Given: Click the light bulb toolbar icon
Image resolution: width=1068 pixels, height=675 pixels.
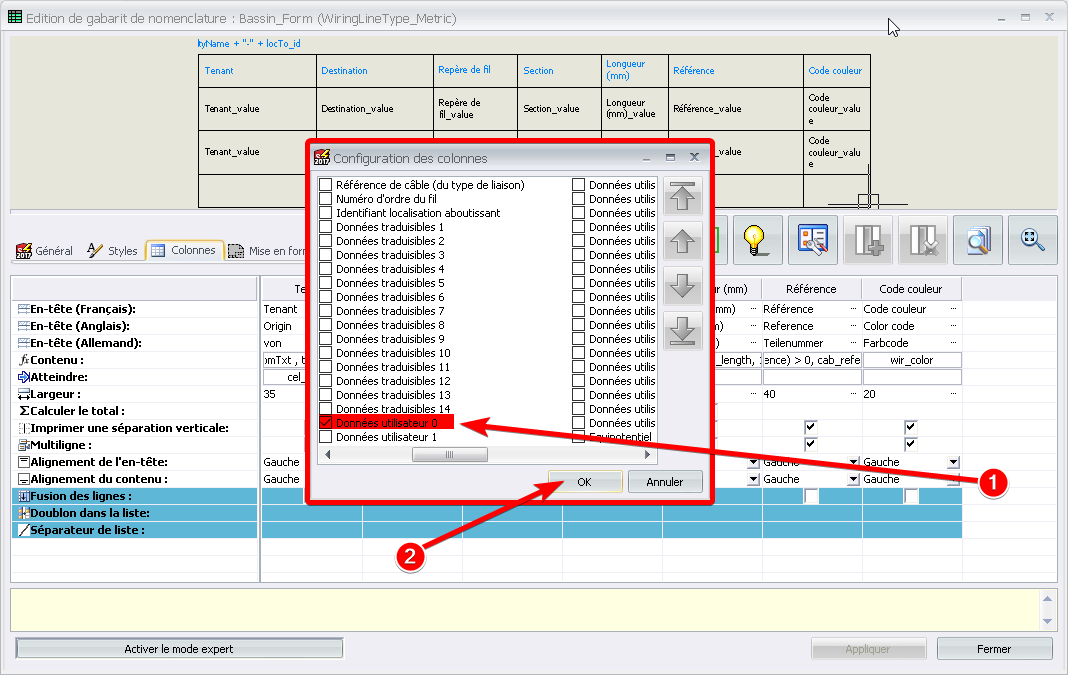Looking at the screenshot, I should coord(757,240).
